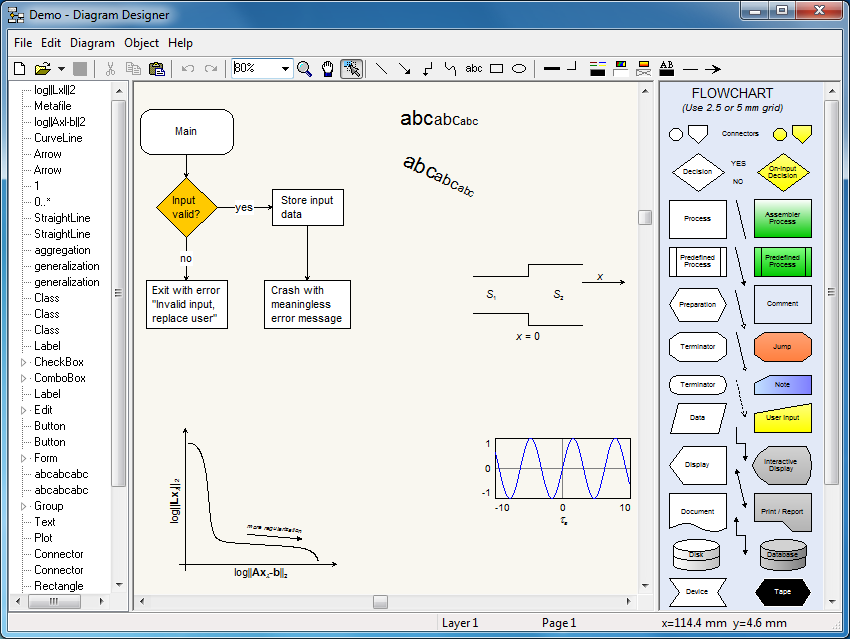Select aggregation in the object tree
The height and width of the screenshot is (639, 850).
tap(62, 250)
